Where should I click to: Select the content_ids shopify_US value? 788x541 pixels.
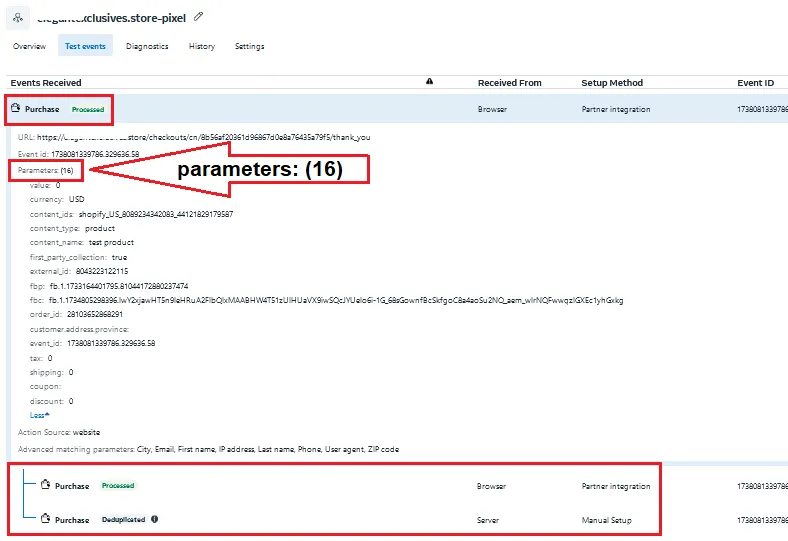point(156,214)
